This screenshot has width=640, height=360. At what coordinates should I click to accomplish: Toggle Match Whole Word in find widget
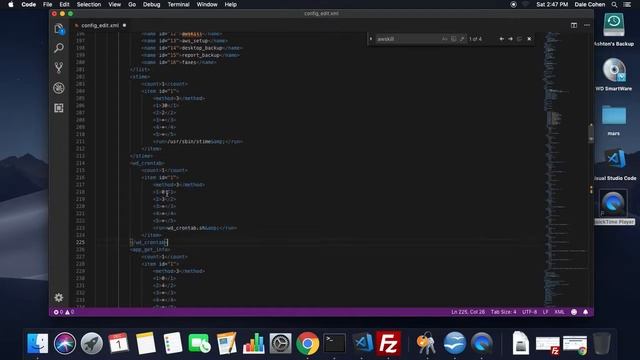point(453,39)
